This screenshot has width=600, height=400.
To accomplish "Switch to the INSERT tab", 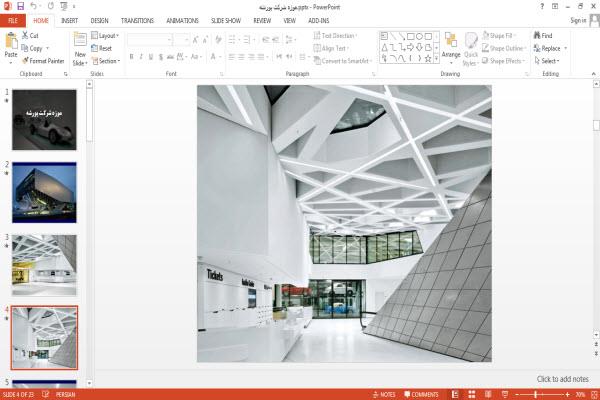I will (70, 21).
